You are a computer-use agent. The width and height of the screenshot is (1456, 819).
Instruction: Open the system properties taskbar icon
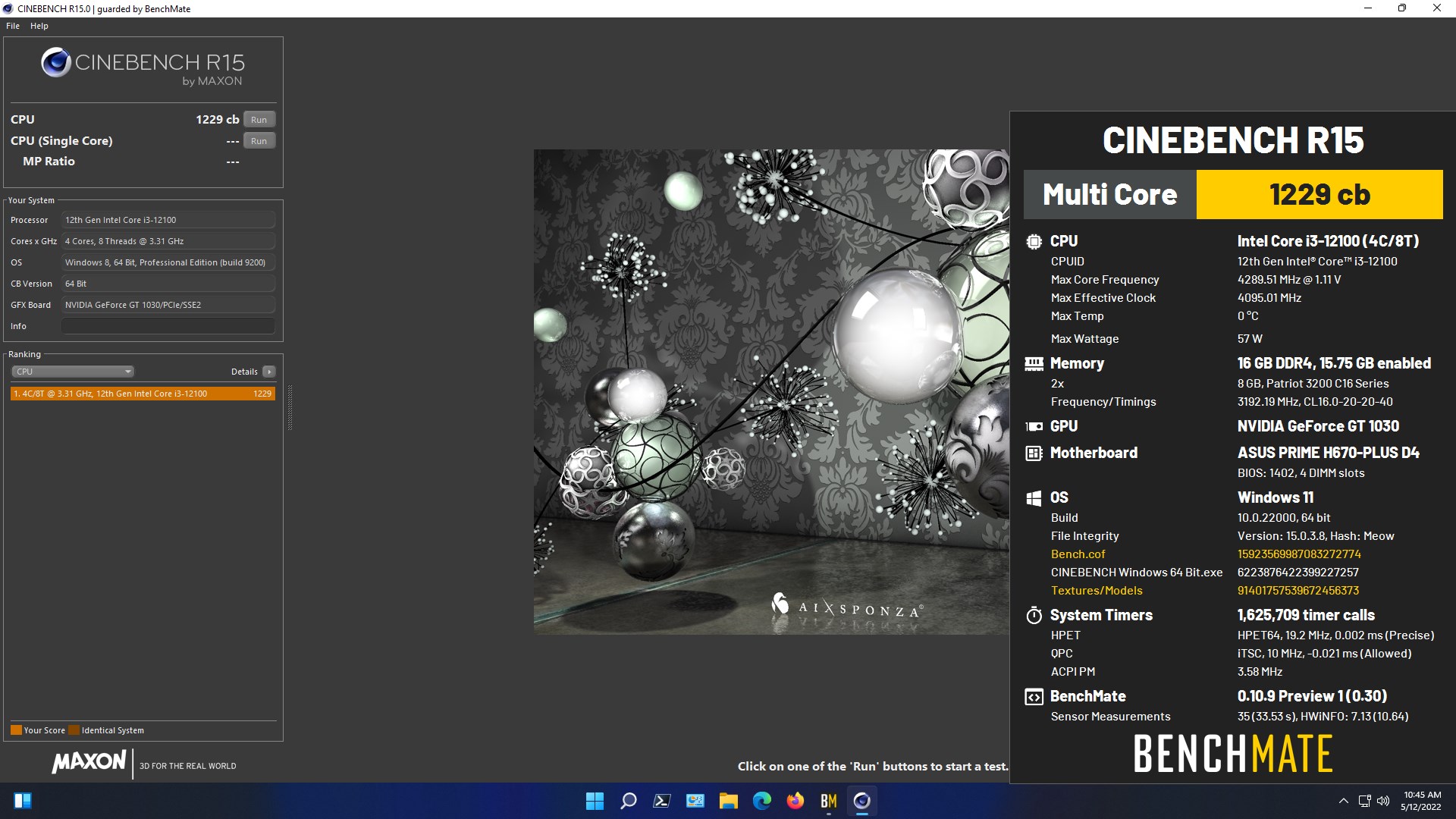(695, 801)
